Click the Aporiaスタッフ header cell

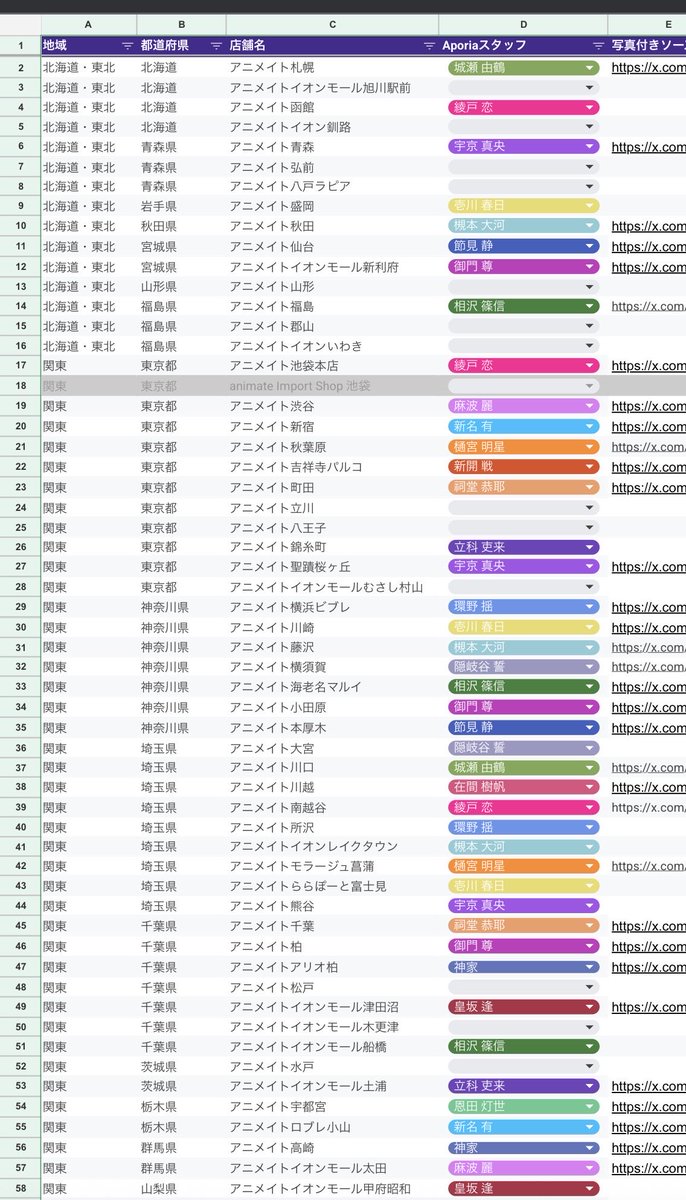click(523, 45)
